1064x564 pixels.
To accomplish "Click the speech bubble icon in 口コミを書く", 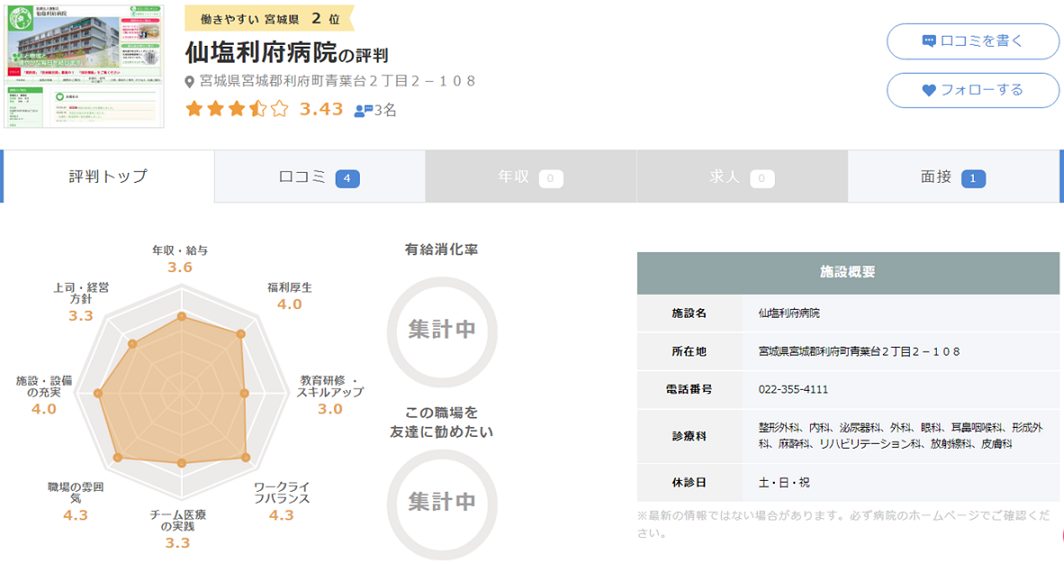I will pos(929,41).
